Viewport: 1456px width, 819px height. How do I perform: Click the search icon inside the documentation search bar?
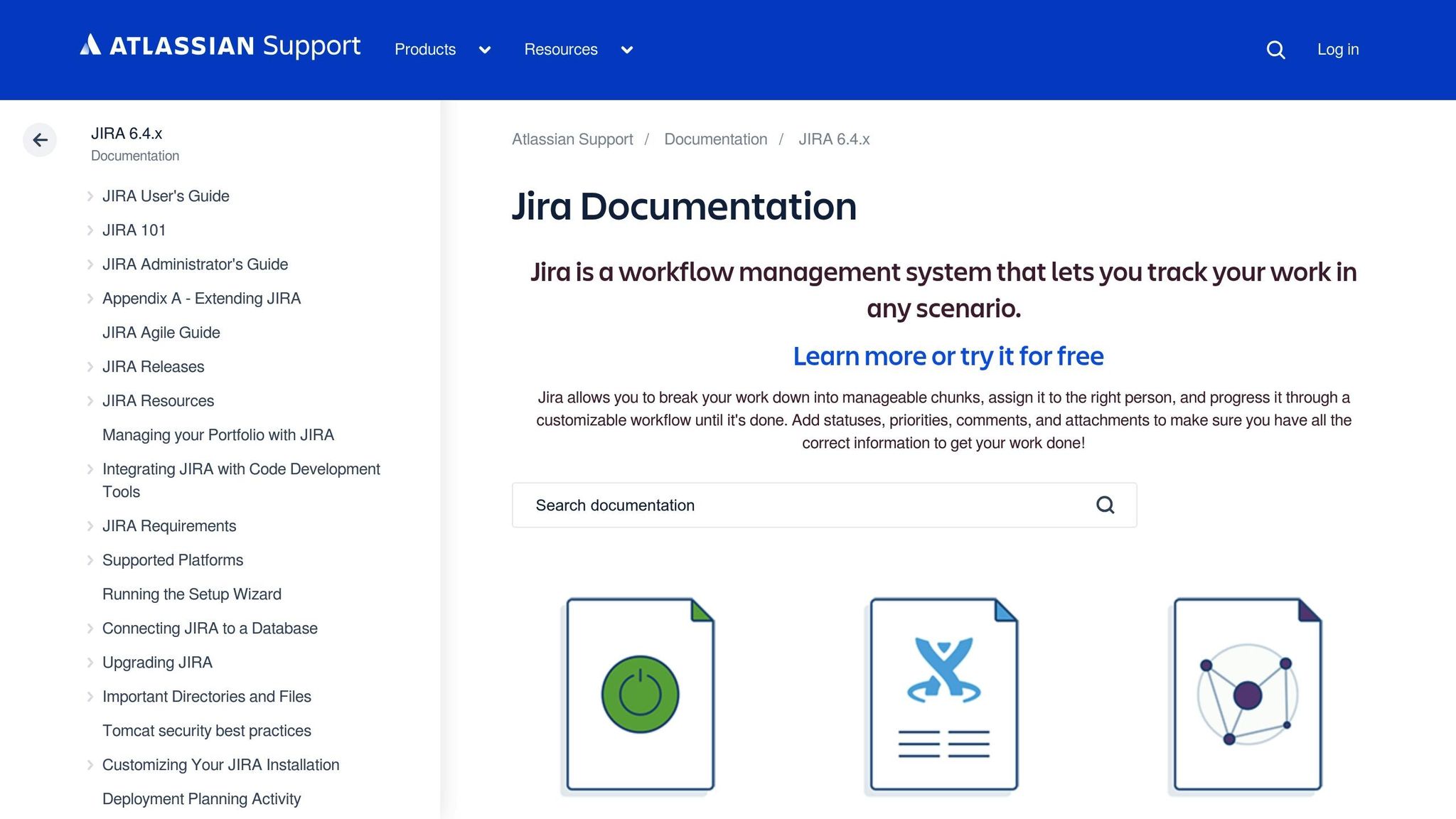pos(1104,505)
